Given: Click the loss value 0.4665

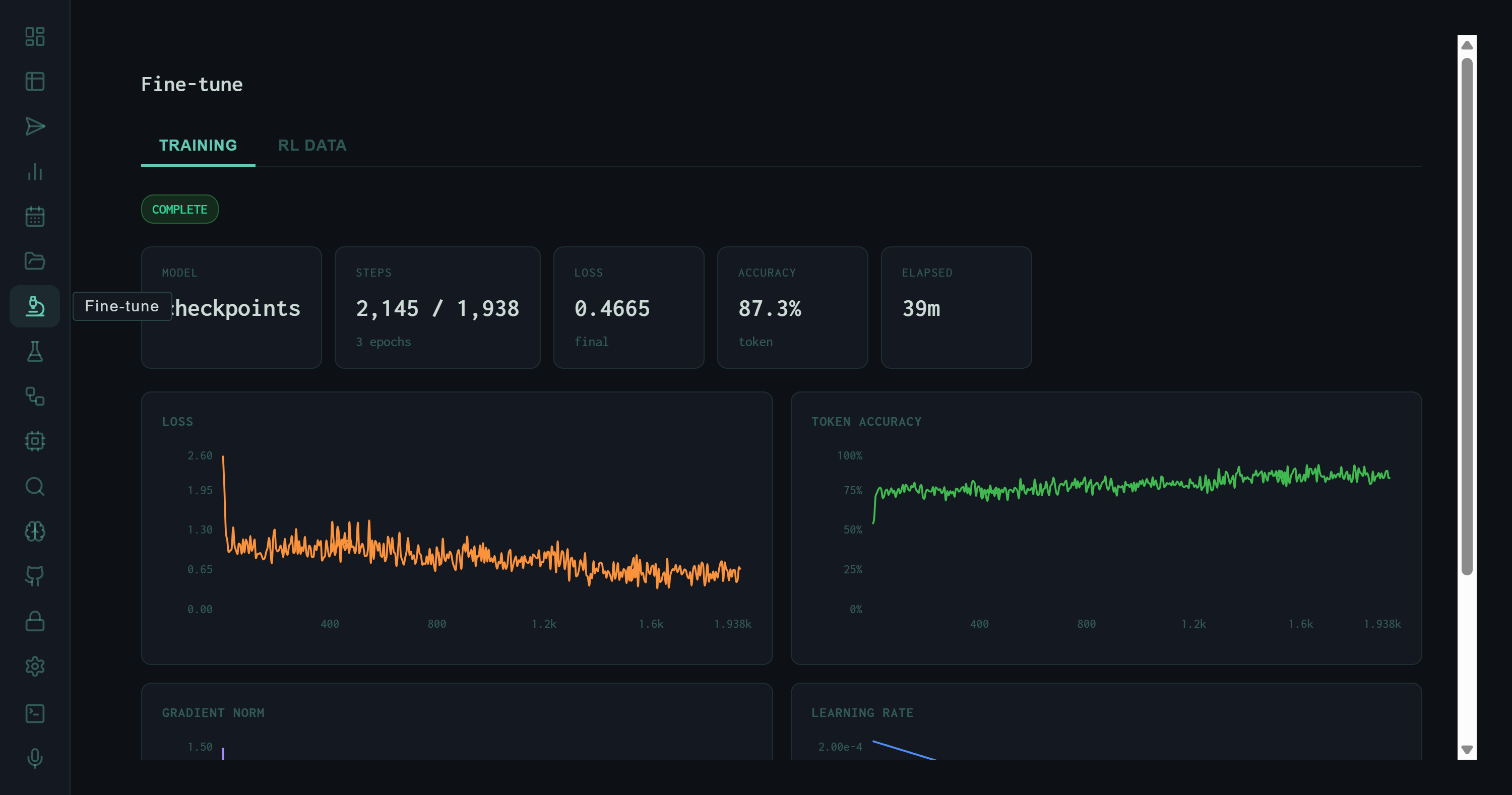Looking at the screenshot, I should (x=612, y=309).
